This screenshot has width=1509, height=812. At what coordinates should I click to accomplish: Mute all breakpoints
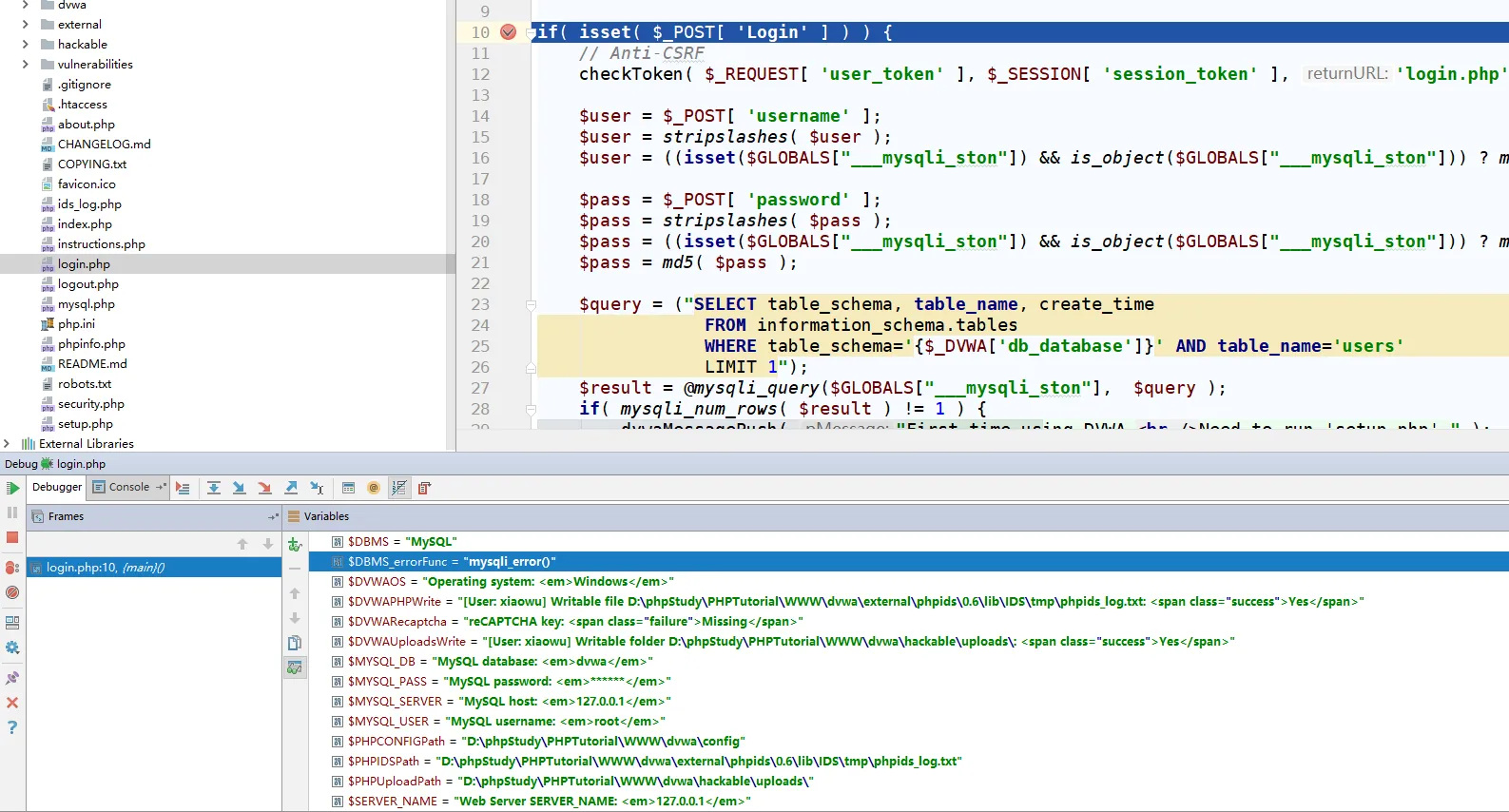[12, 591]
